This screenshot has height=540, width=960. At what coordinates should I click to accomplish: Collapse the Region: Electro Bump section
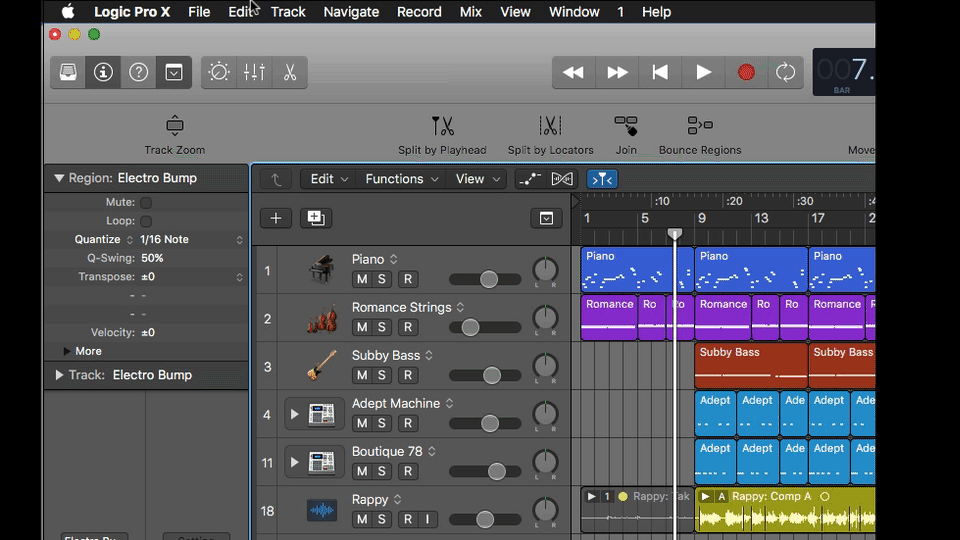59,178
